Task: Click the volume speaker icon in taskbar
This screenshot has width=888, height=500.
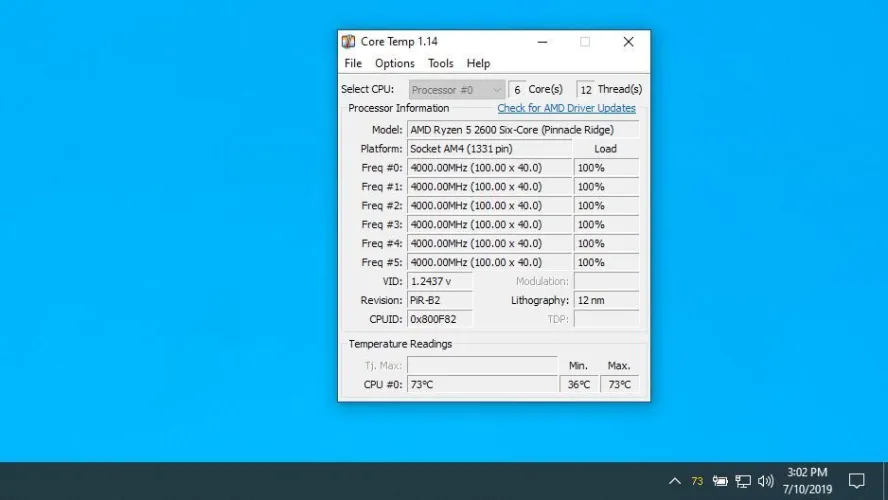Action: [x=766, y=481]
